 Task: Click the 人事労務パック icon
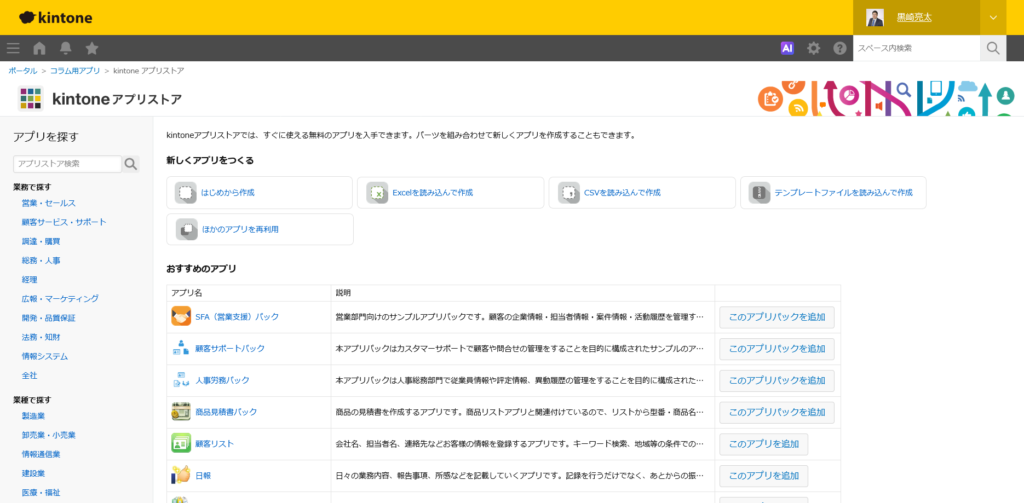[181, 380]
